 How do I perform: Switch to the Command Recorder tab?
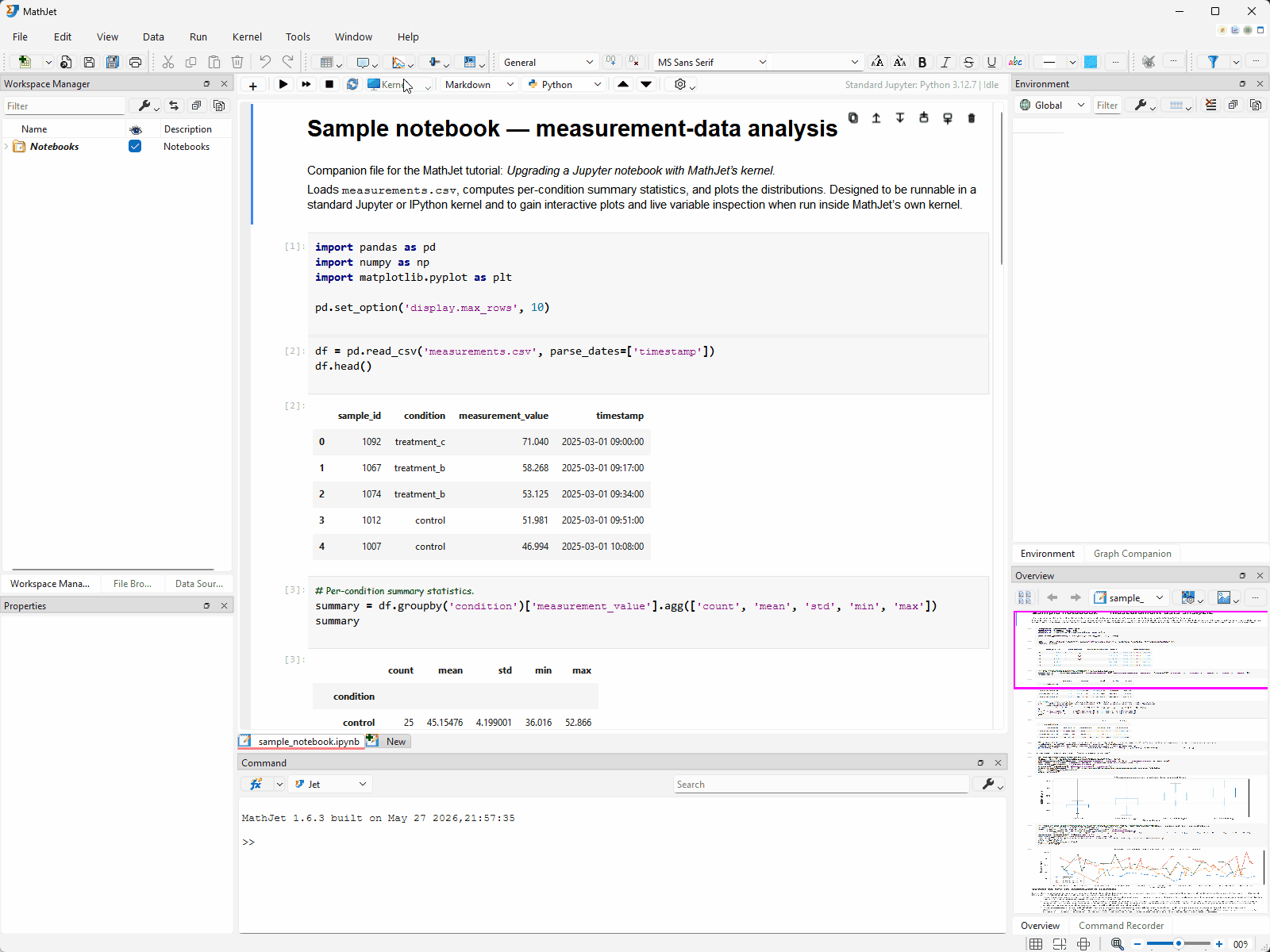[x=1121, y=926]
